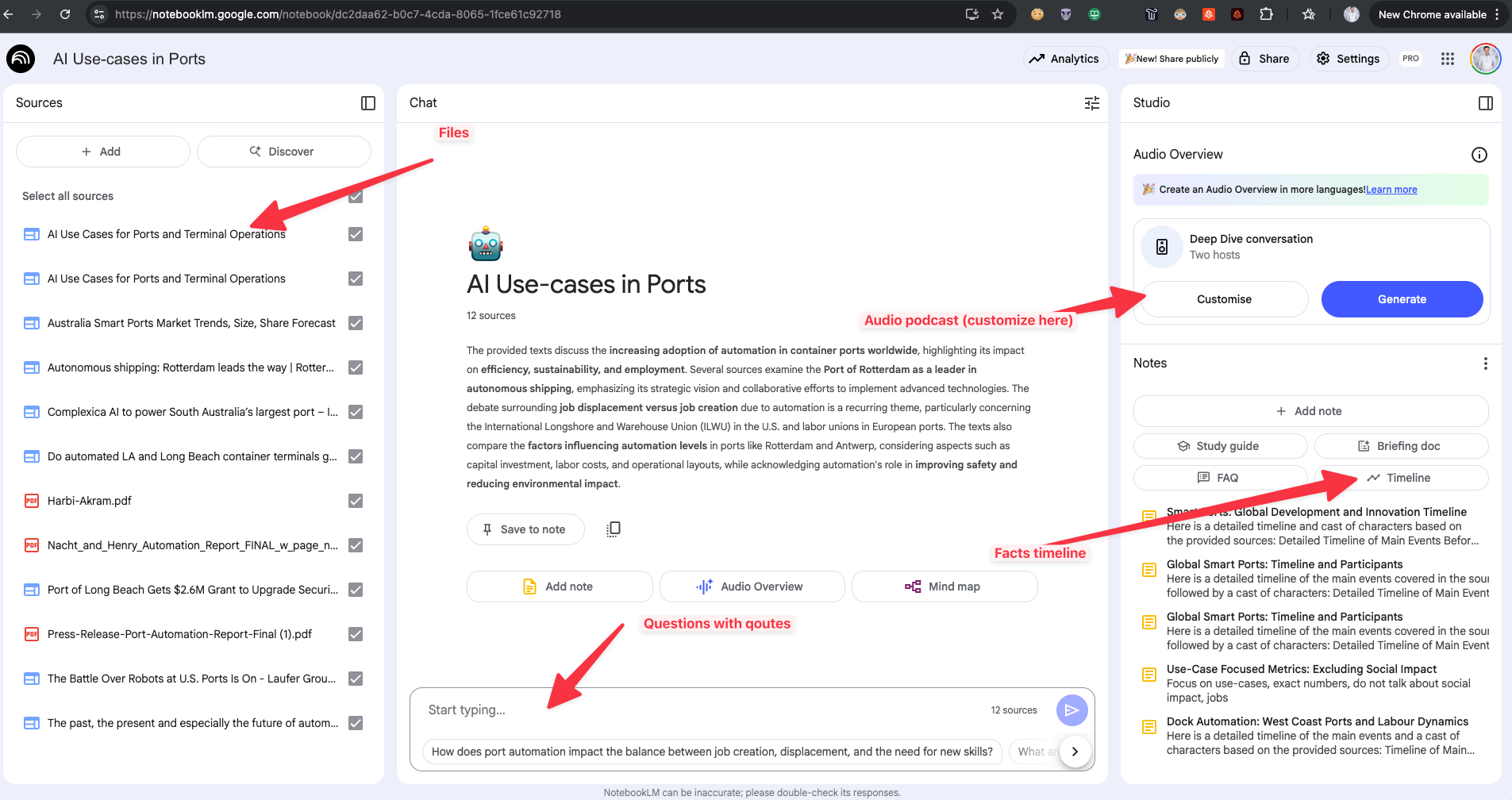Screen dimensions: 1512x800
Task: Submit message with send arrow button
Action: [x=1071, y=710]
